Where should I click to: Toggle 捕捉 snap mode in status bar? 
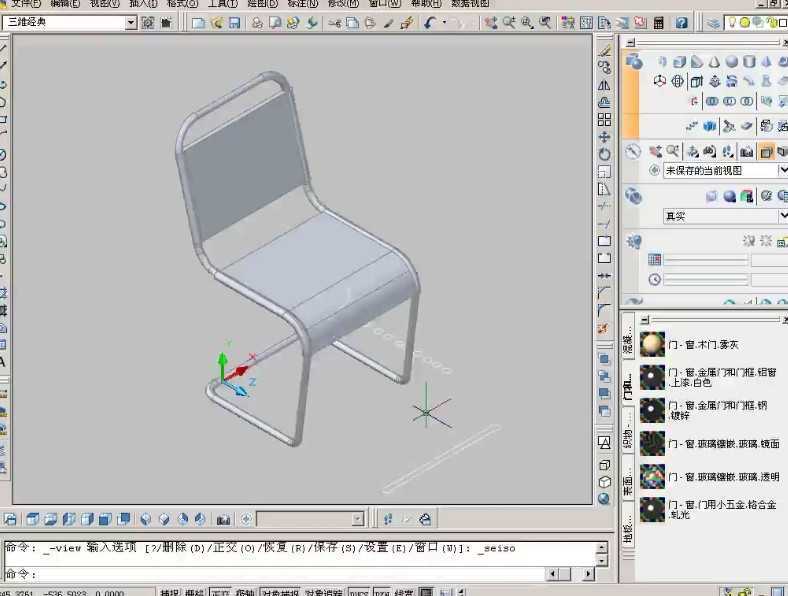(170, 593)
